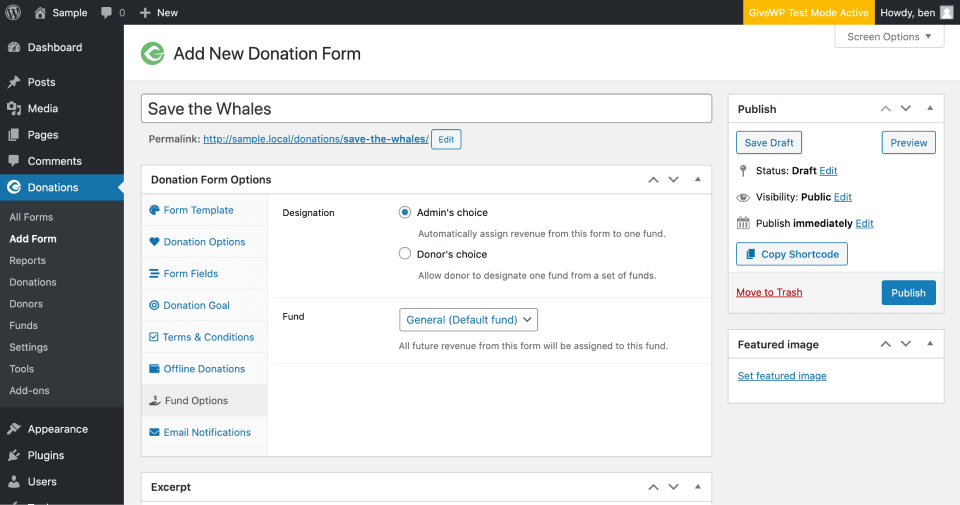Collapse the Donation Form Options panel
The height and width of the screenshot is (505, 960).
pyautogui.click(x=697, y=179)
